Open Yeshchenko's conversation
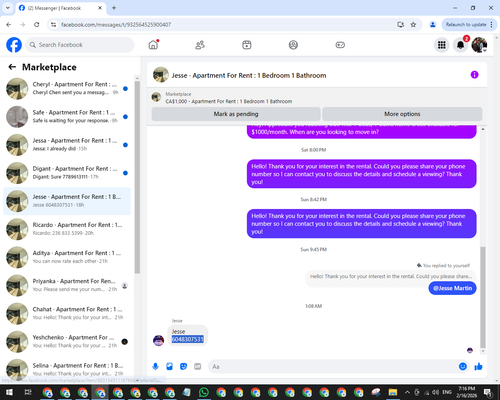The image size is (500, 400). tap(67, 342)
